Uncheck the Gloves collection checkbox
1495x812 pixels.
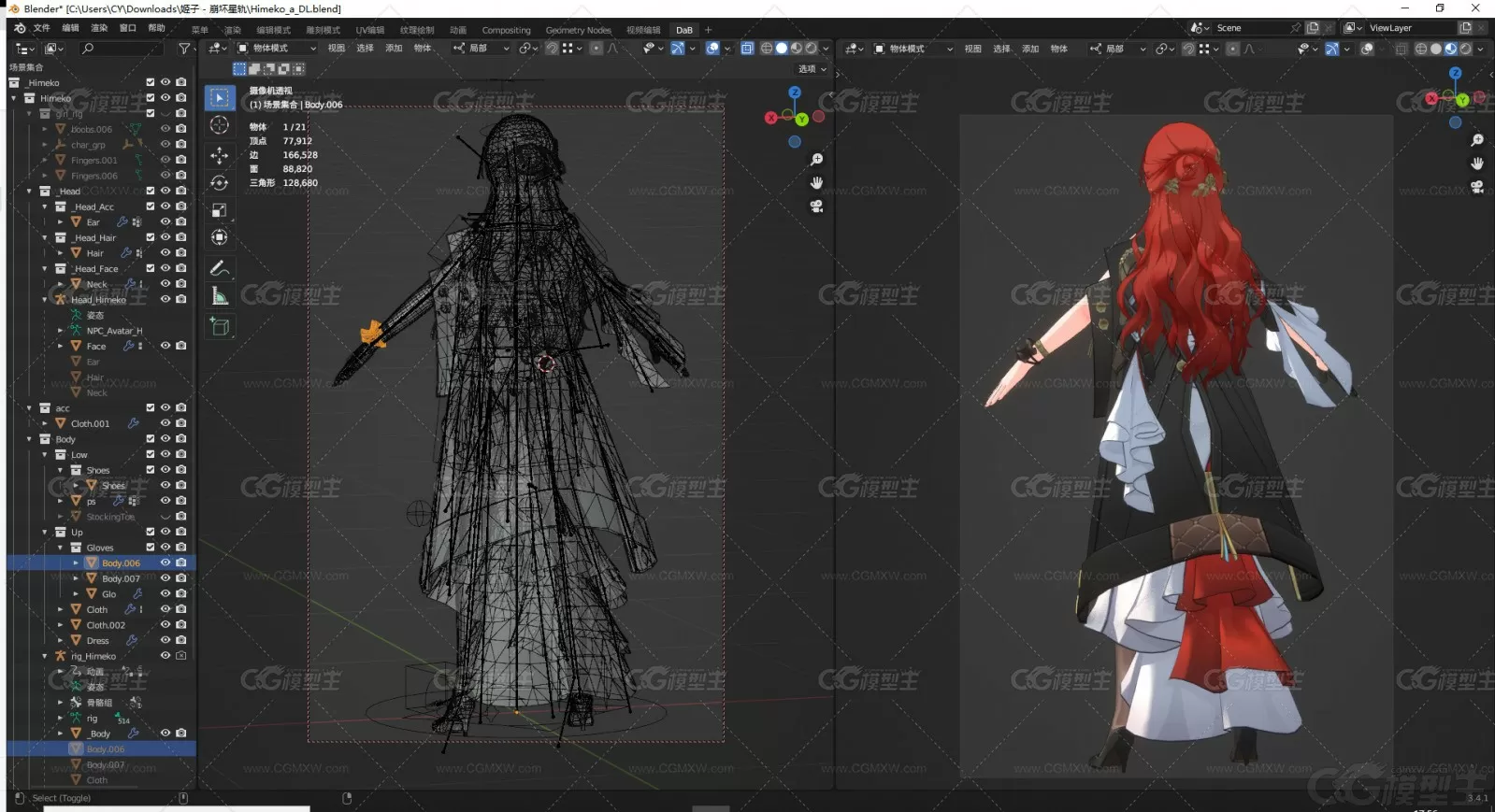click(151, 548)
